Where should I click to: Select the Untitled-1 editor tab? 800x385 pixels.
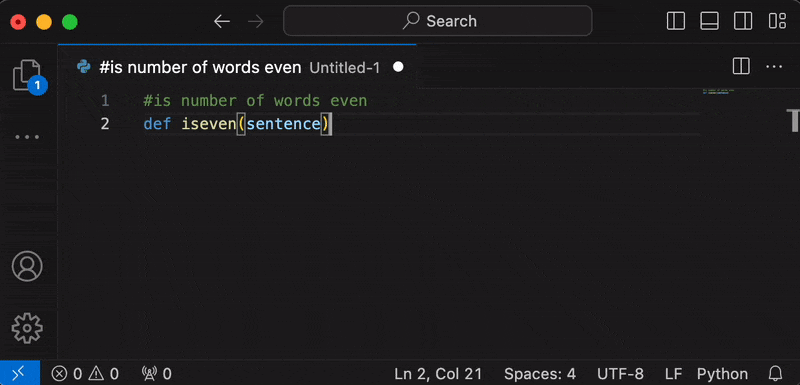coord(237,67)
